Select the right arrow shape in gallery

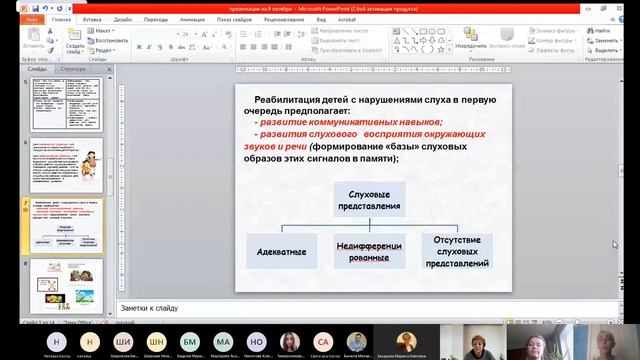point(423,40)
